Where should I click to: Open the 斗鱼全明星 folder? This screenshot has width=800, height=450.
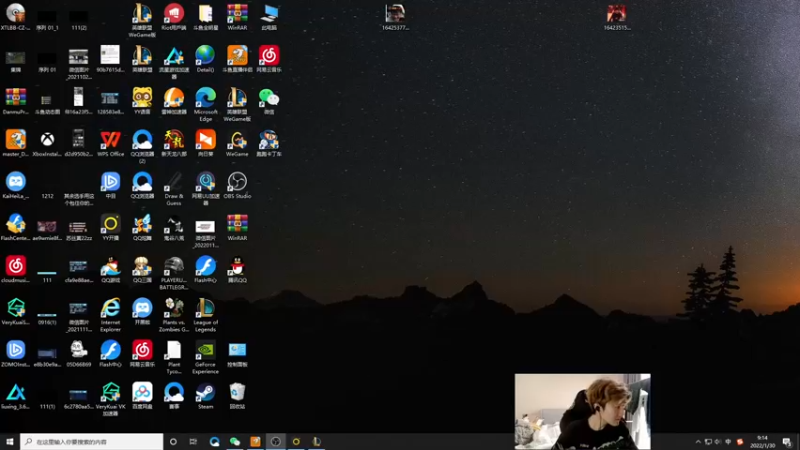[206, 16]
